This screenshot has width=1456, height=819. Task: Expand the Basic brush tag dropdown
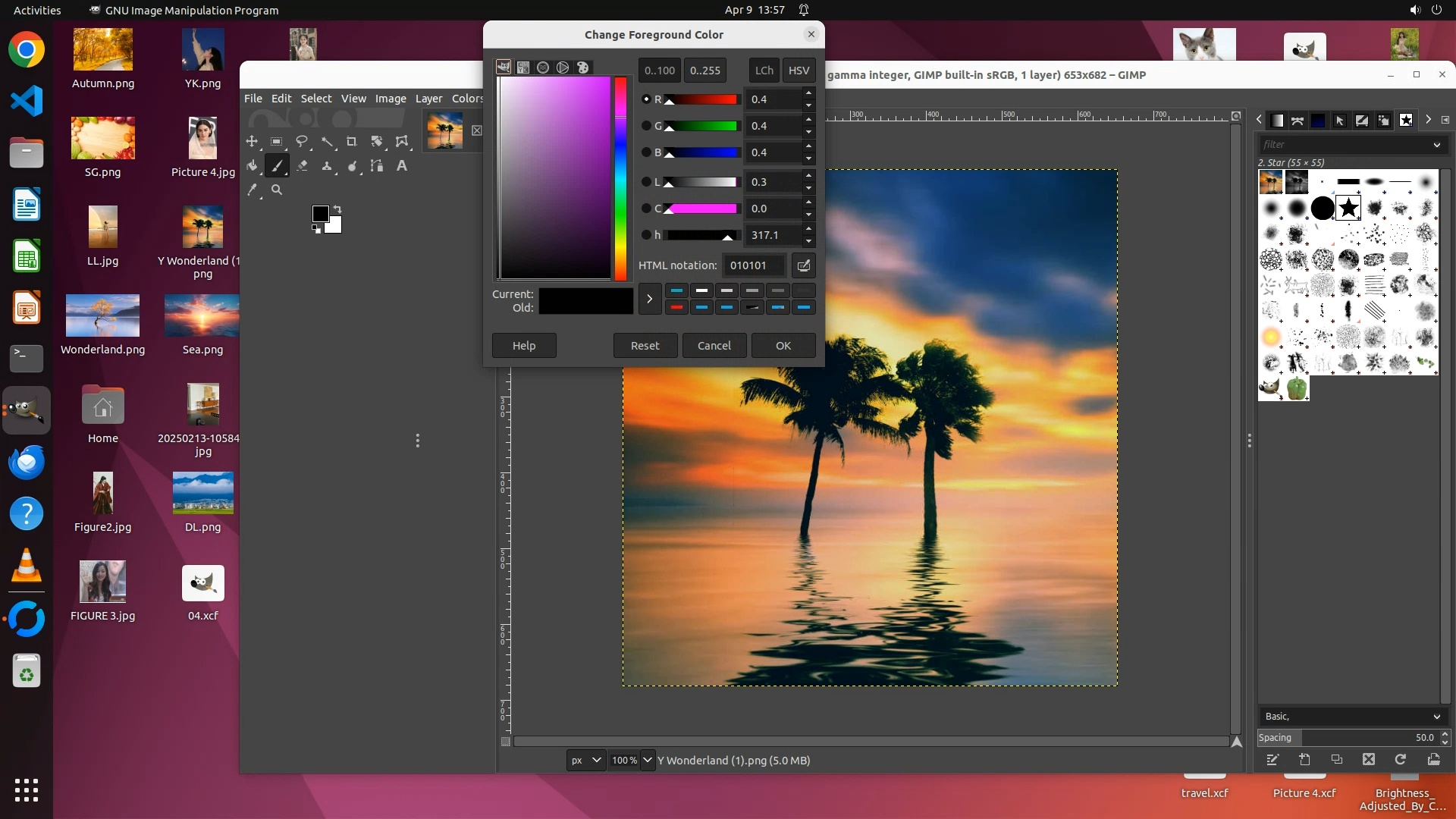(x=1436, y=717)
